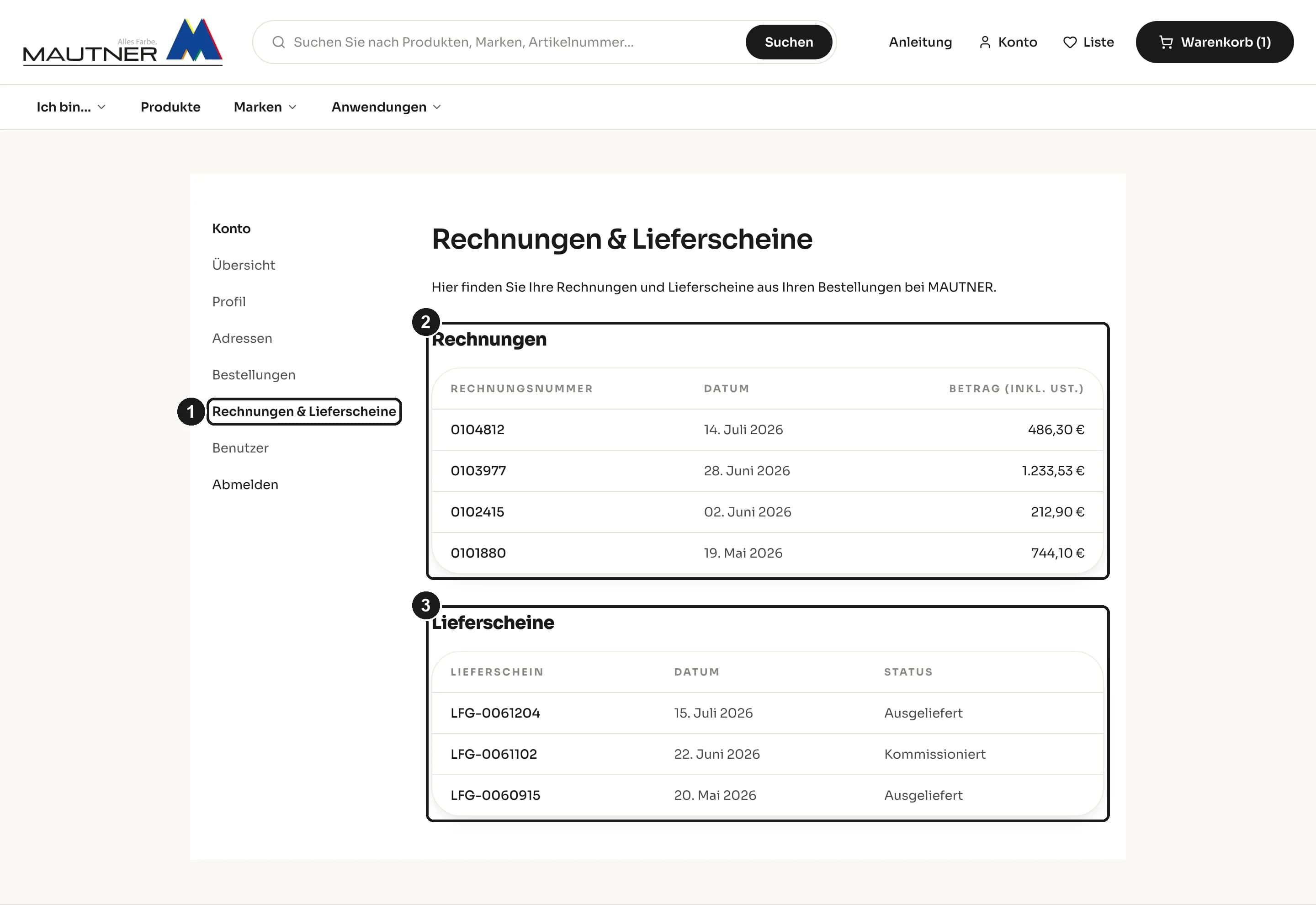Click the Datum header in Lieferscheine table
1316x905 pixels.
696,672
